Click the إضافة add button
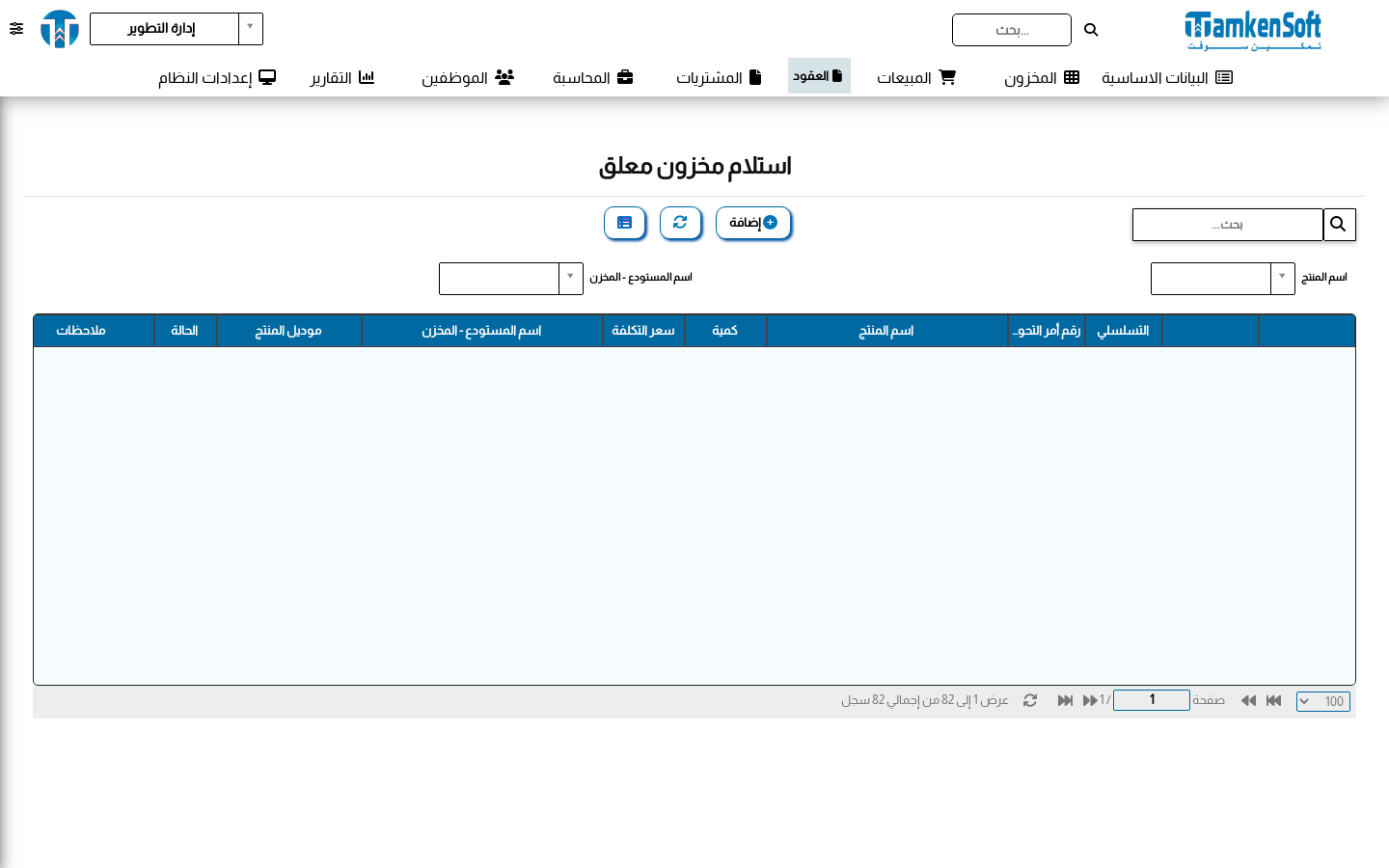Viewport: 1389px width, 868px height. click(753, 223)
